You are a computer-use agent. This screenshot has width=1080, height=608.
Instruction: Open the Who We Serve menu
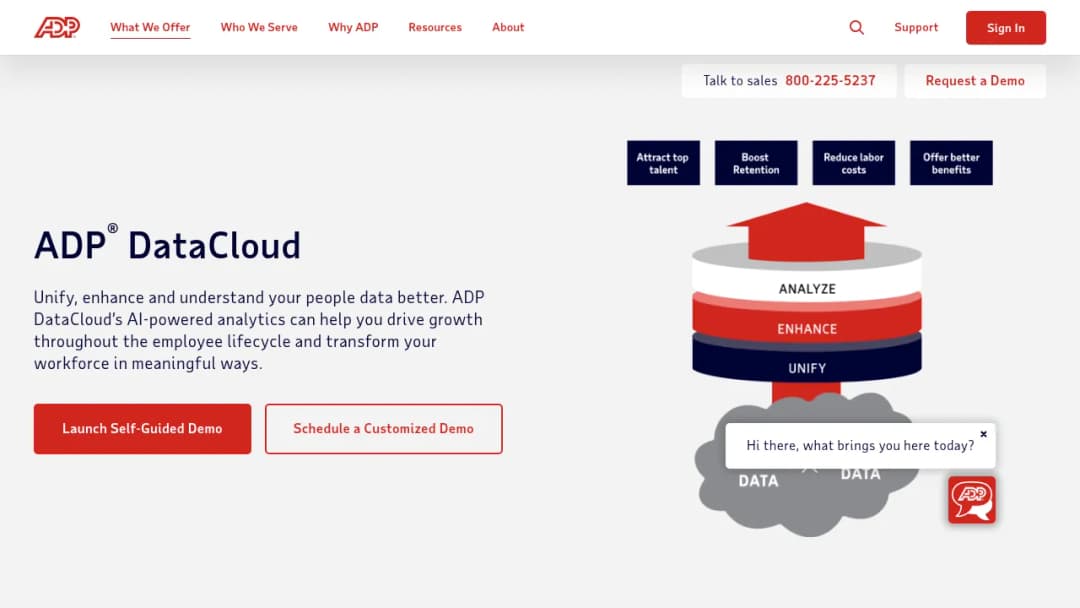(x=259, y=28)
